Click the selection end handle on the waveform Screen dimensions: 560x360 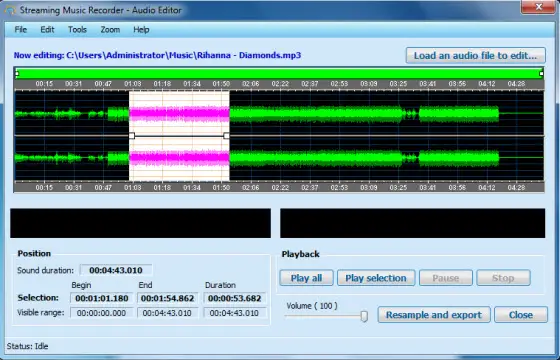point(226,136)
